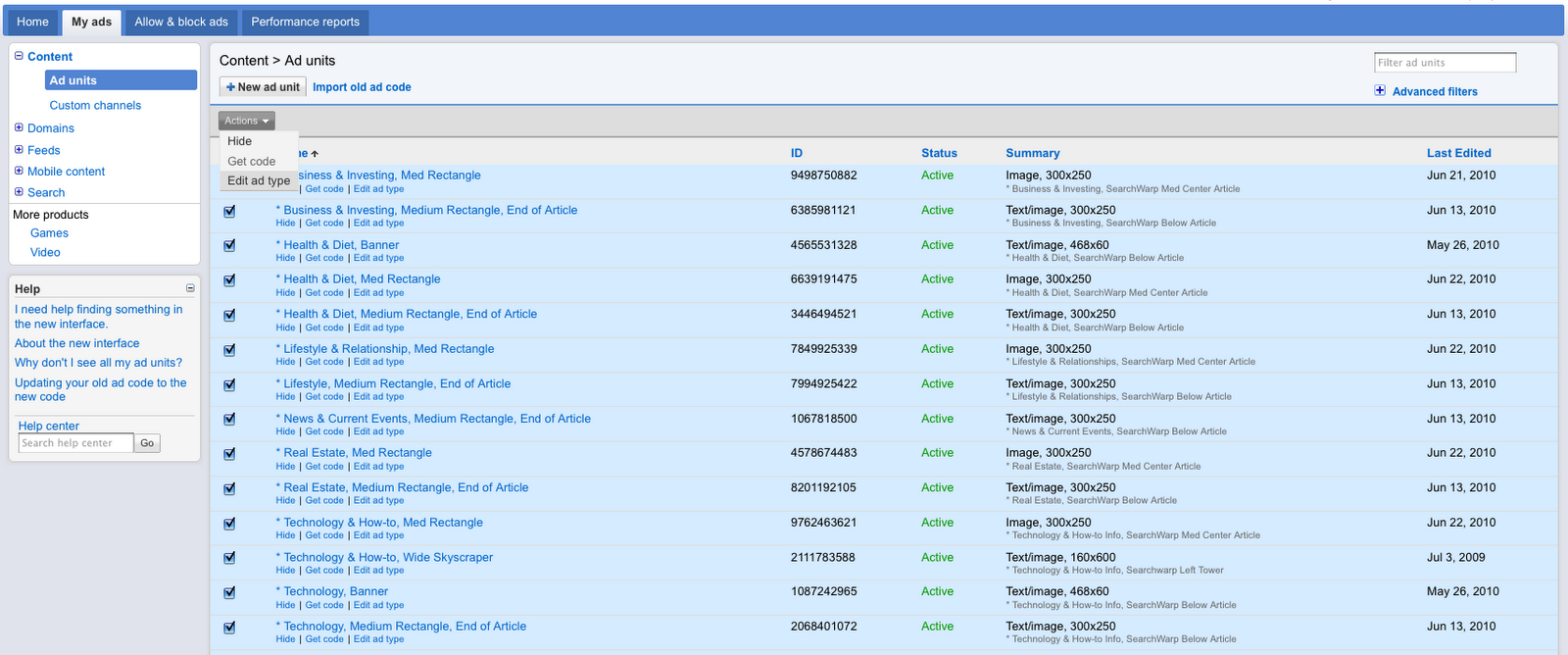
Task: Uncheck Technology & How-to, Med Rectangle row
Action: pos(229,524)
